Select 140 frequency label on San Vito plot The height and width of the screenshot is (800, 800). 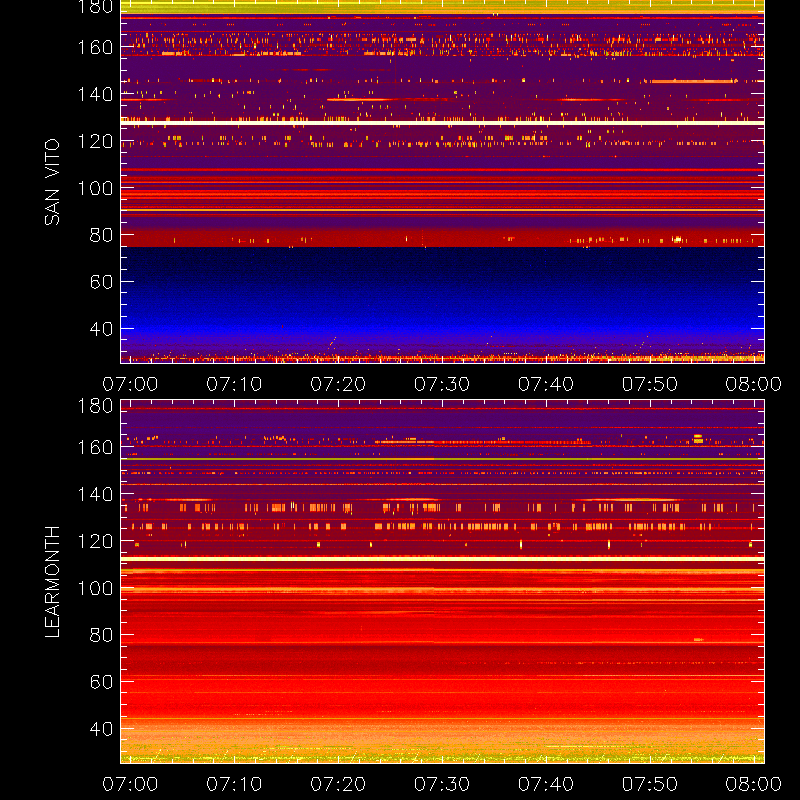95,94
